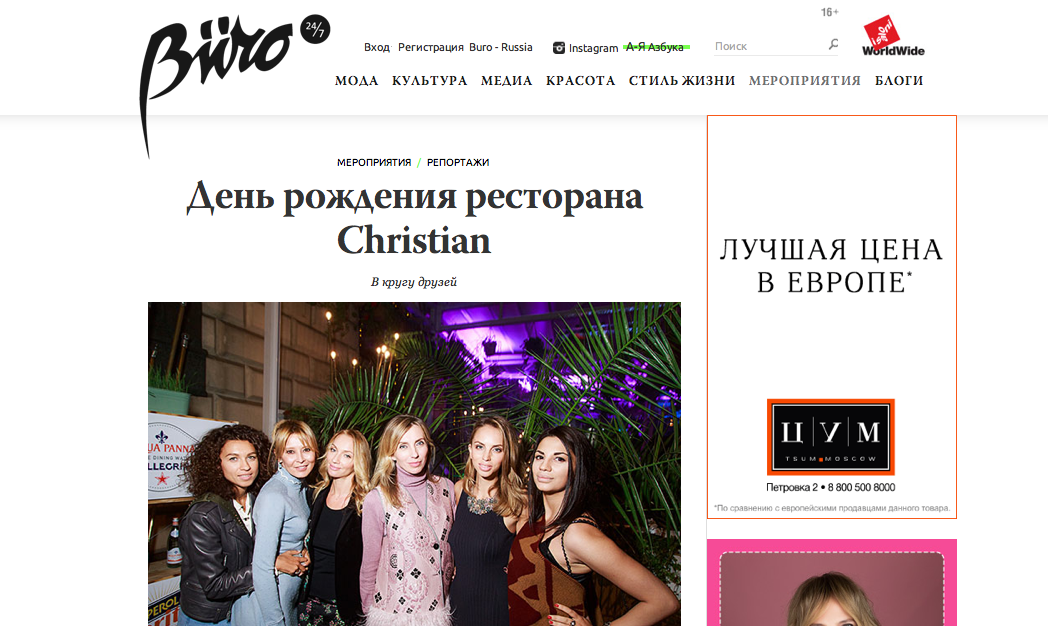Viewport: 1048px width, 626px height.
Task: Click the РЕПОРТАЖИ breadcrumb link
Action: tap(458, 162)
